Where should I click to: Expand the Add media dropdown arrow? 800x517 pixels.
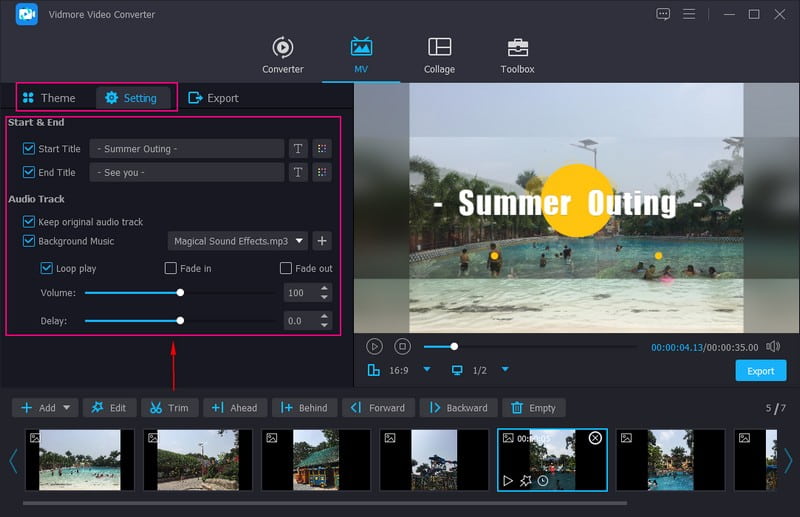(67, 408)
